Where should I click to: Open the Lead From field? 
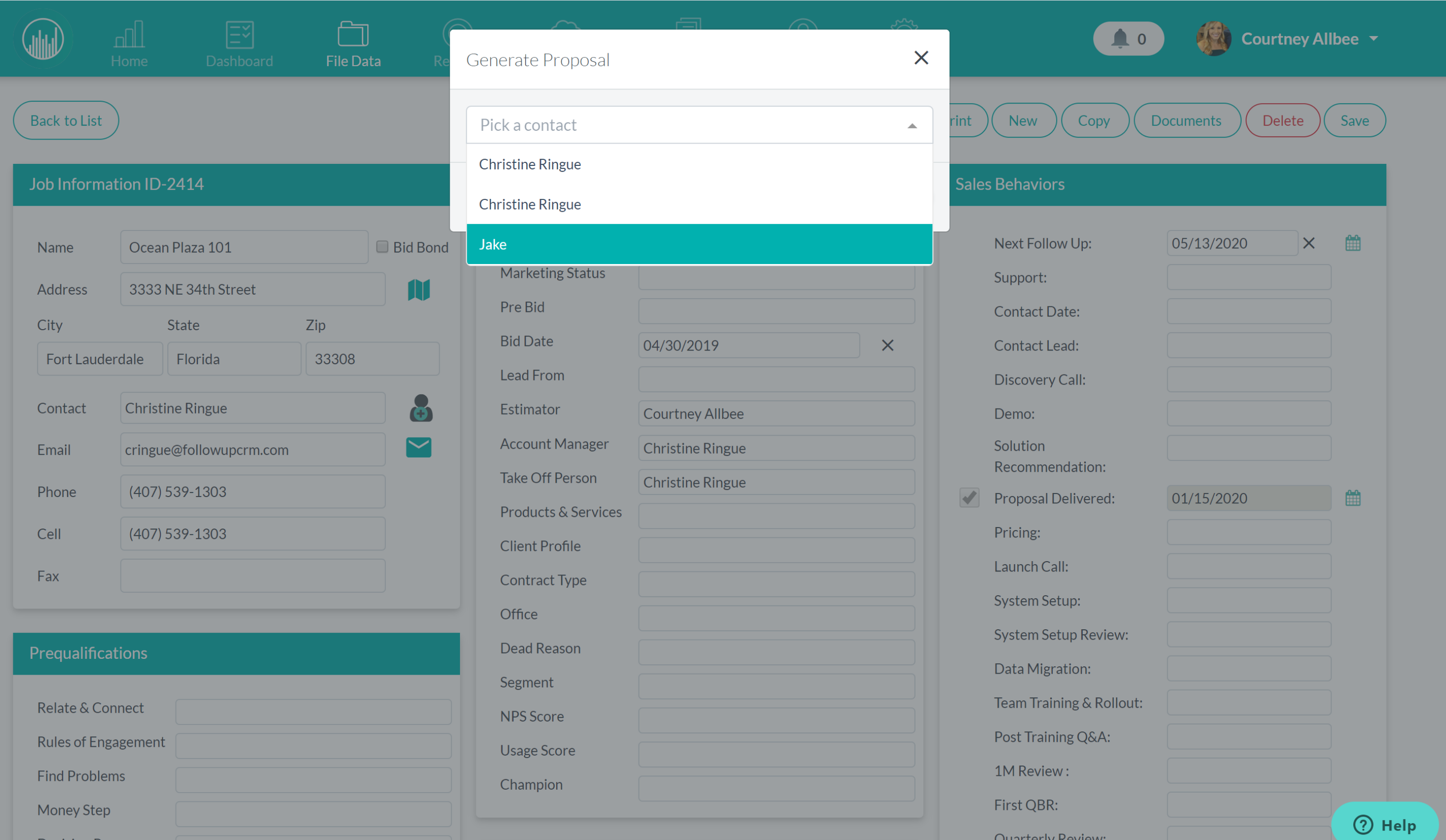click(776, 379)
